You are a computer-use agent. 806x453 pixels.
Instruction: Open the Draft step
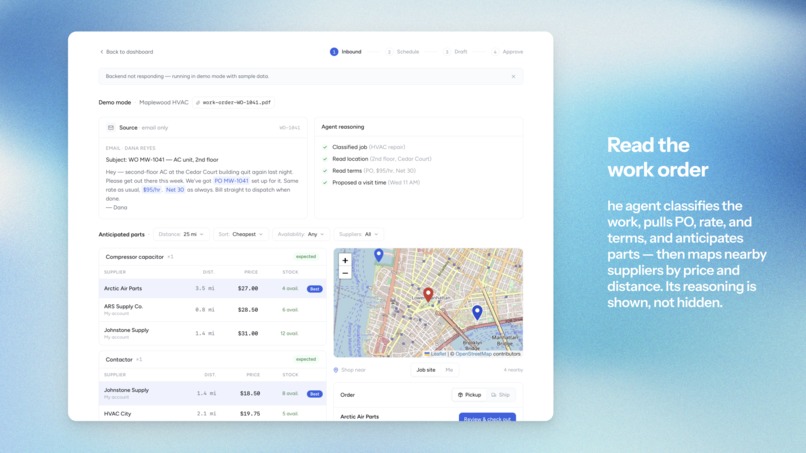pyautogui.click(x=455, y=52)
